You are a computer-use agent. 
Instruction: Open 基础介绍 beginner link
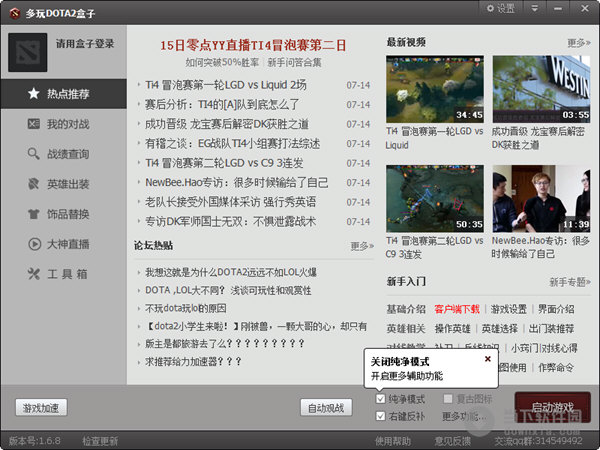click(406, 309)
